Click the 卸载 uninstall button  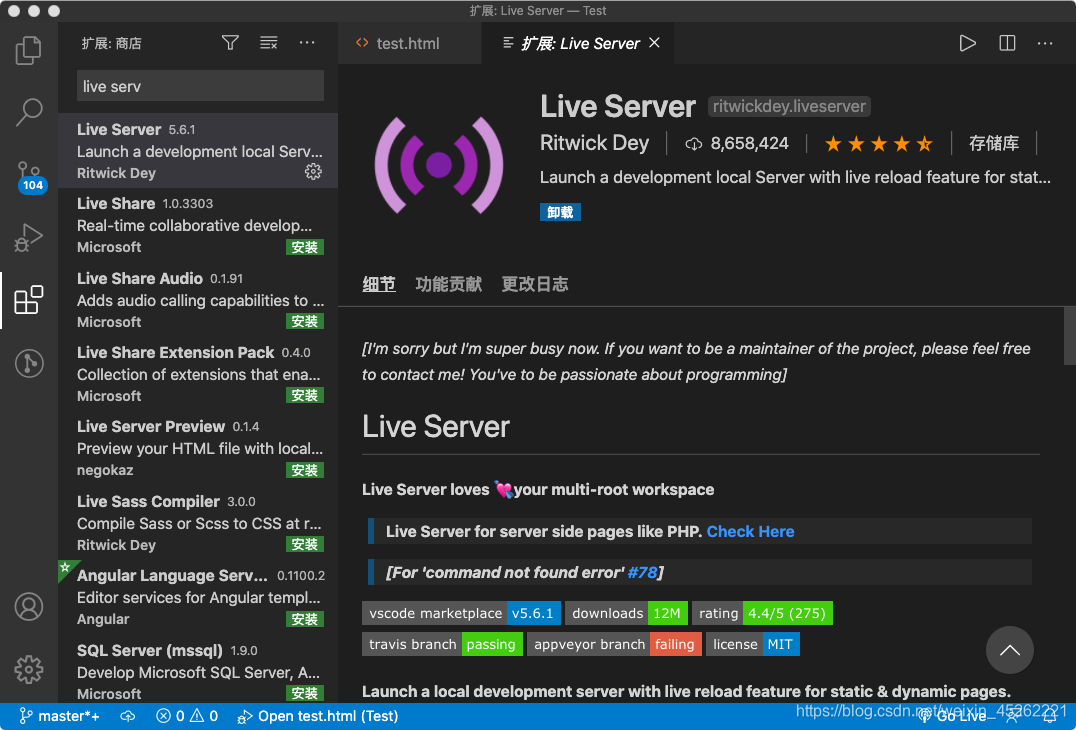pyautogui.click(x=561, y=212)
